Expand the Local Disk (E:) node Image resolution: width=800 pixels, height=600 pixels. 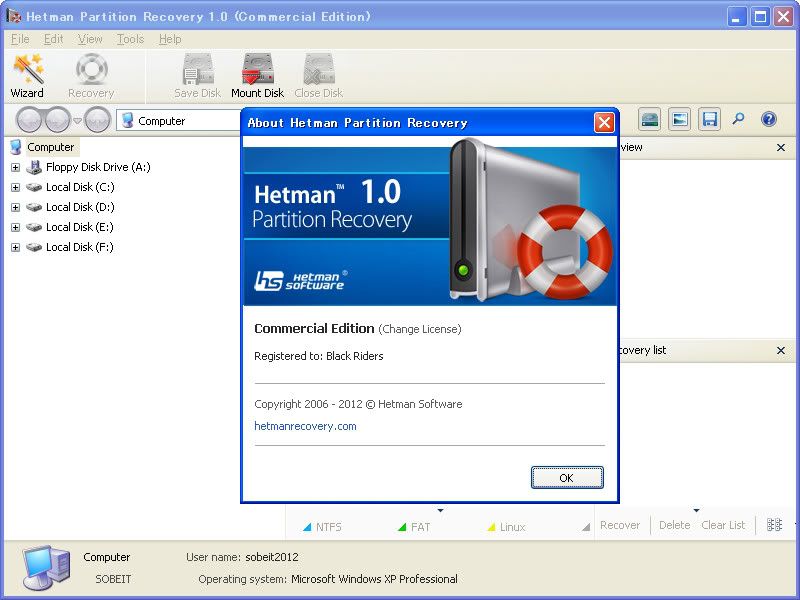pyautogui.click(x=15, y=227)
